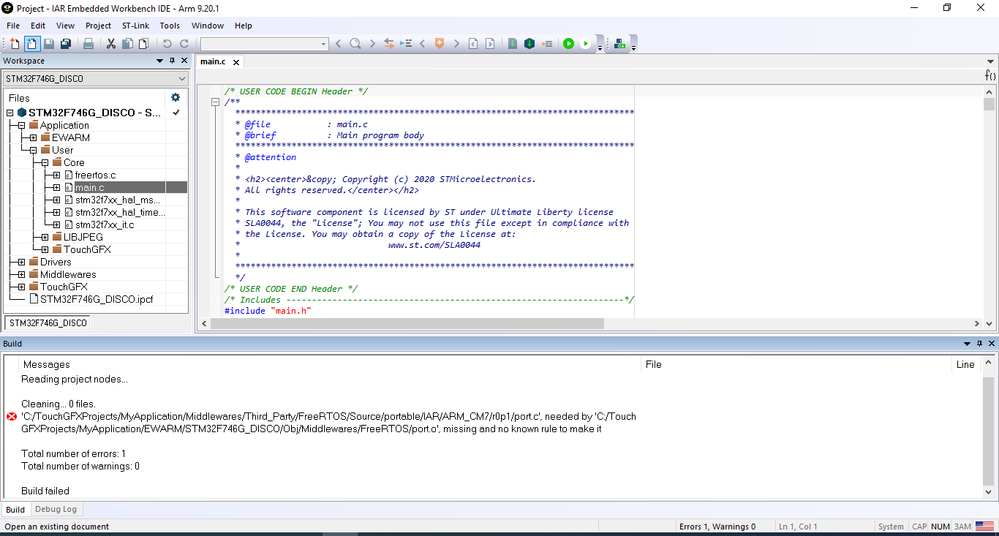Click the Paste toolbar icon
Viewport: 999px width, 536px height.
pyautogui.click(x=144, y=44)
